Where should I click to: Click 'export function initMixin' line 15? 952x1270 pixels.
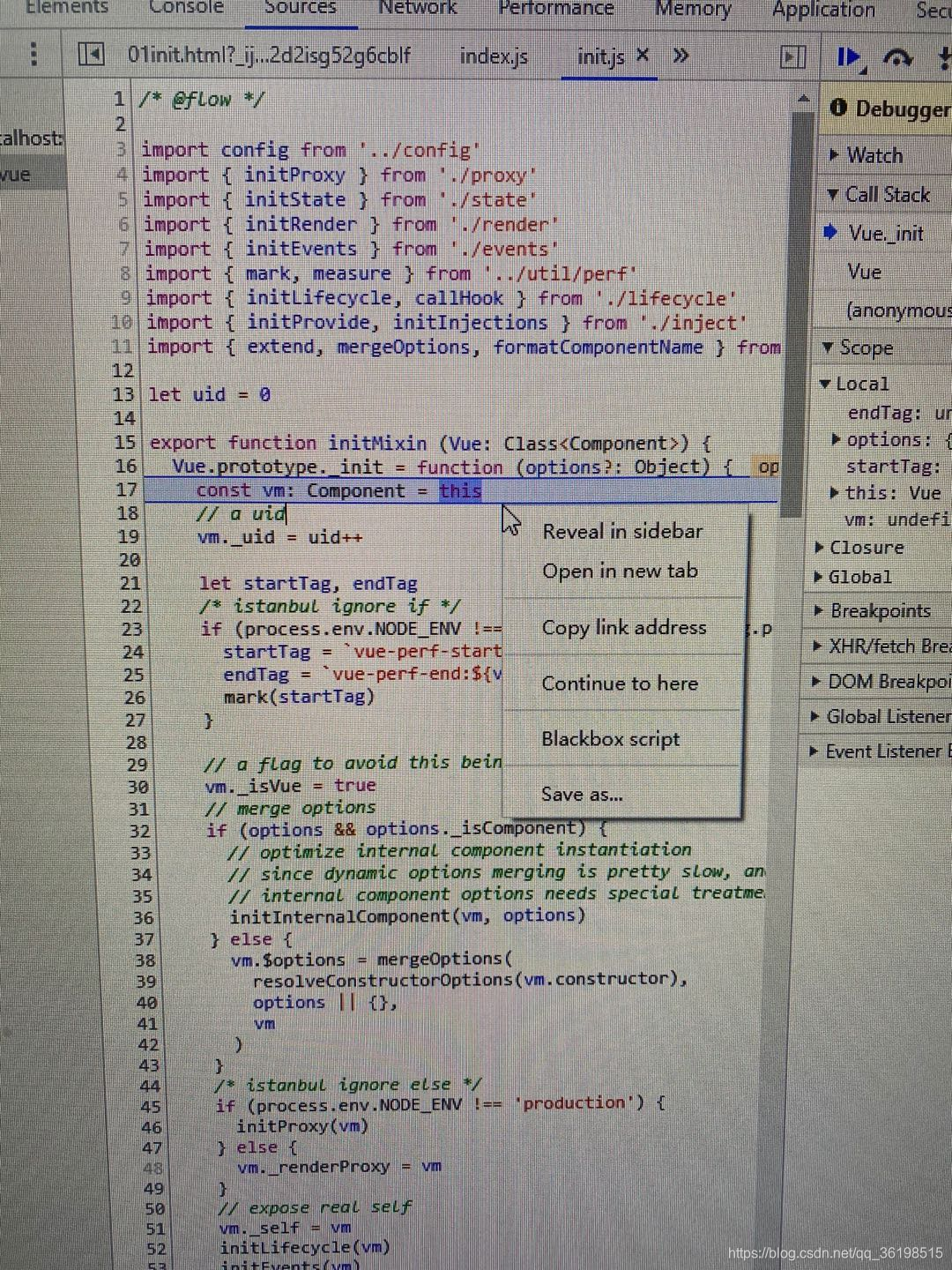430,443
